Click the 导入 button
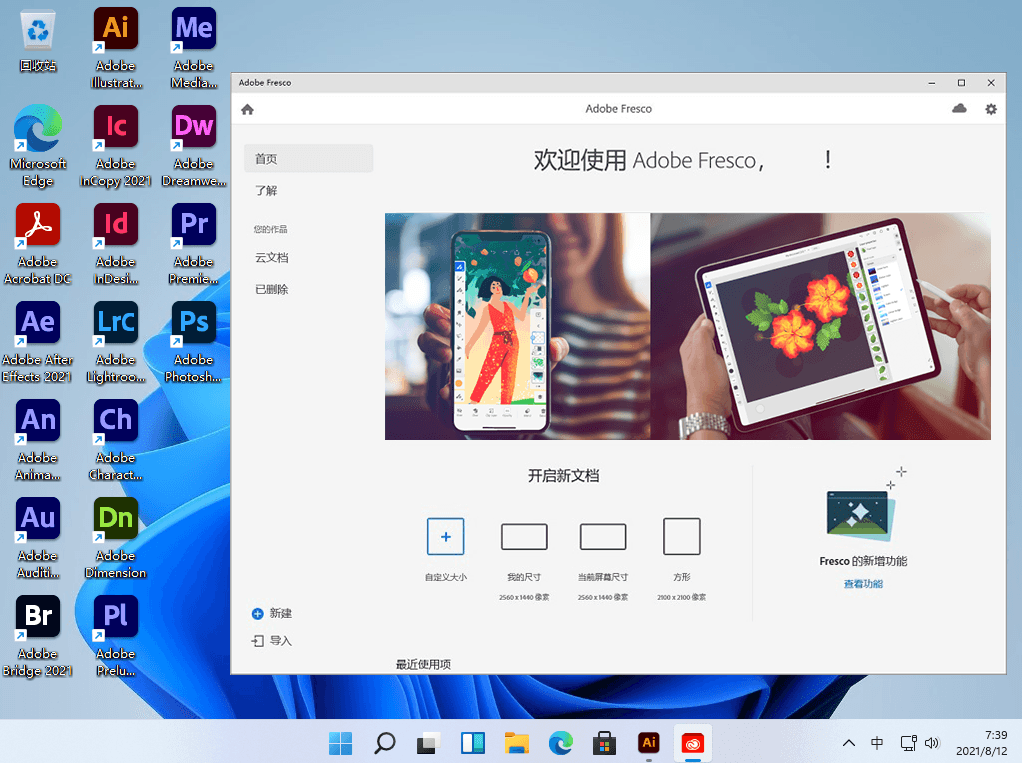1022x763 pixels. pos(272,641)
